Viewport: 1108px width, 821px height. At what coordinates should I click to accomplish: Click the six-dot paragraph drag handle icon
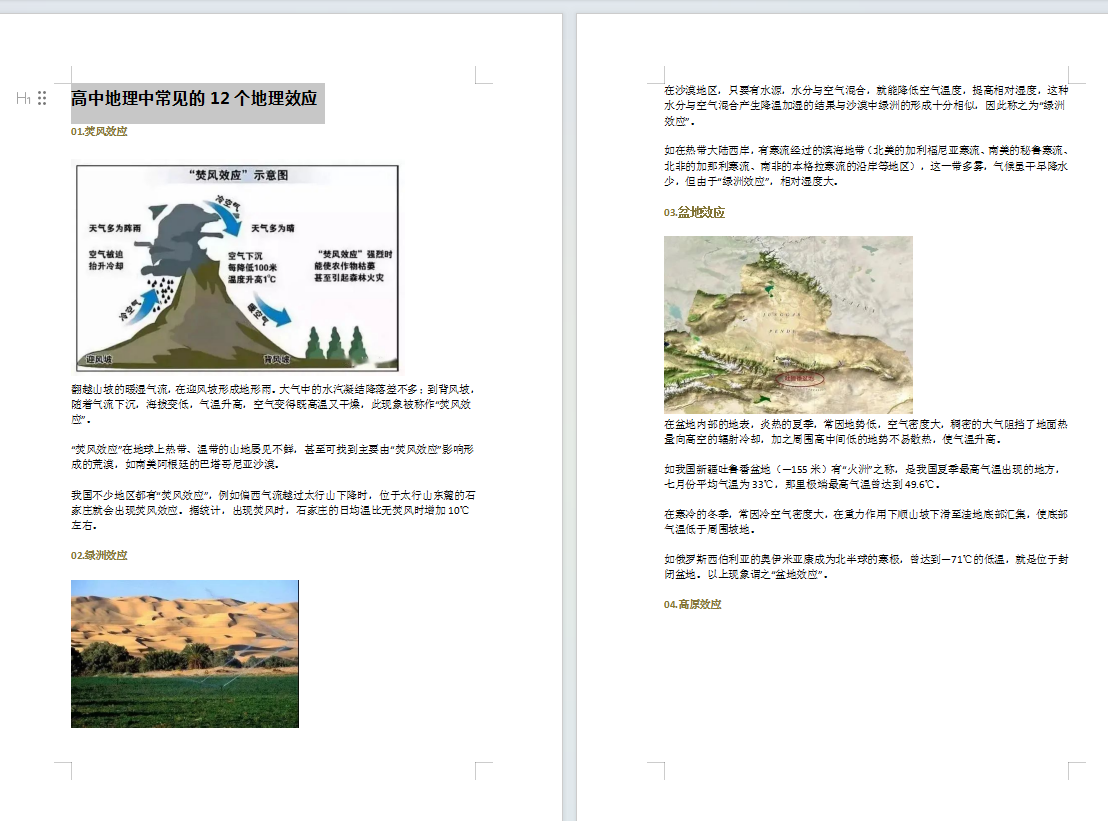[42, 98]
